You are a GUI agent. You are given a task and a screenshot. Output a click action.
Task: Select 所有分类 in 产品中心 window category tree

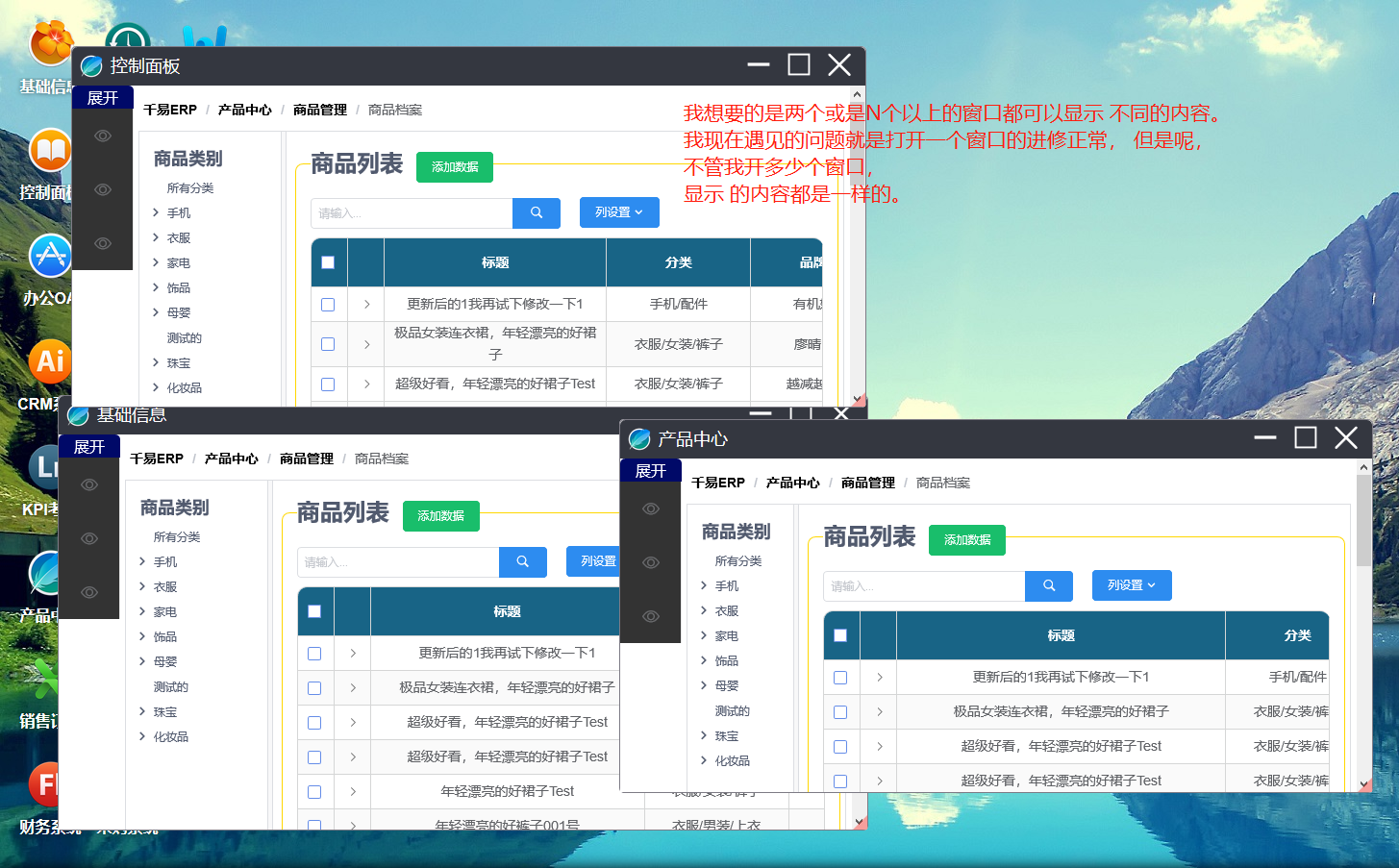point(738,561)
